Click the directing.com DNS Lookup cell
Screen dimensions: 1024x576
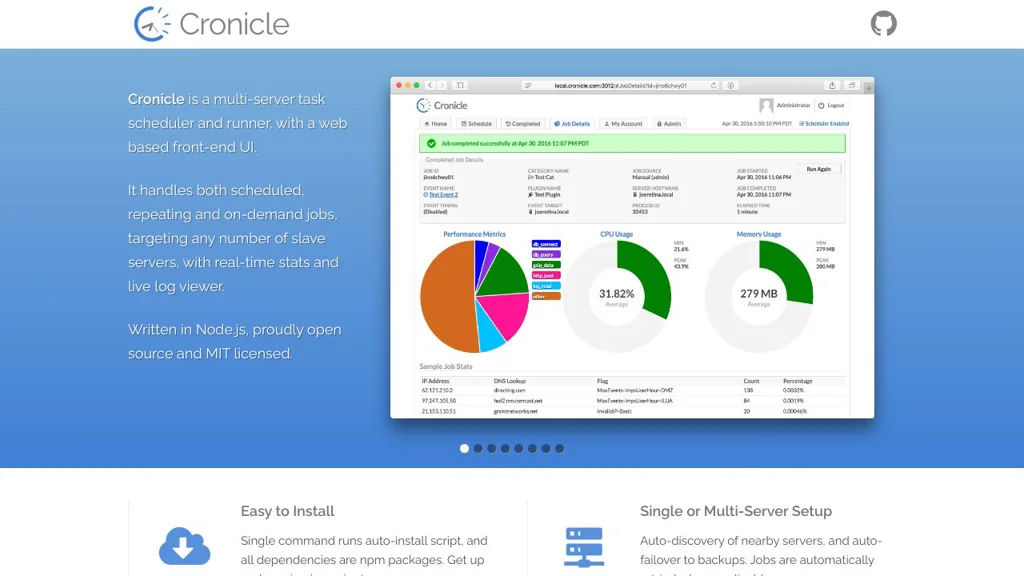pos(509,391)
